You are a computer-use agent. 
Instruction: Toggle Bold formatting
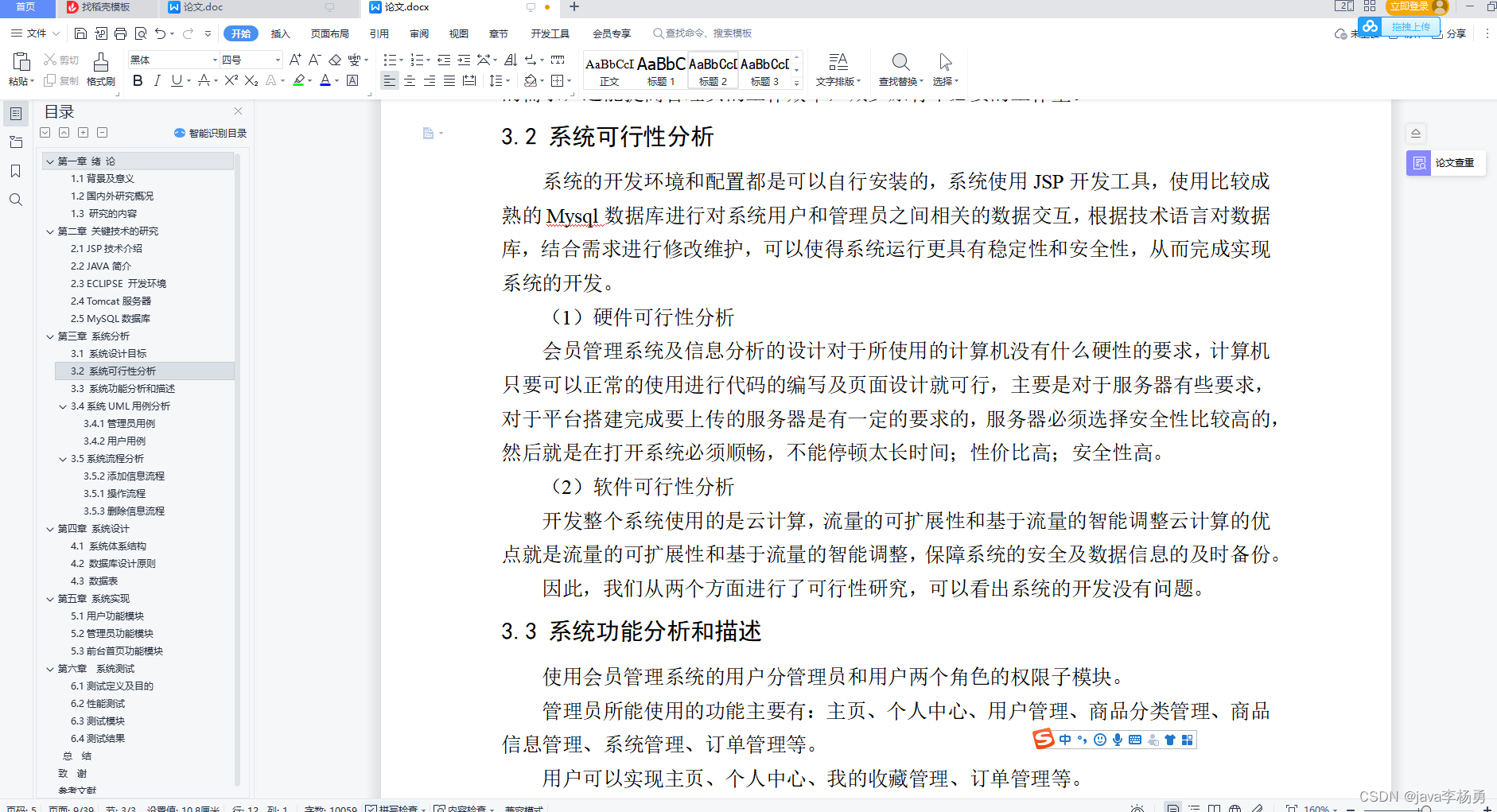coord(138,80)
